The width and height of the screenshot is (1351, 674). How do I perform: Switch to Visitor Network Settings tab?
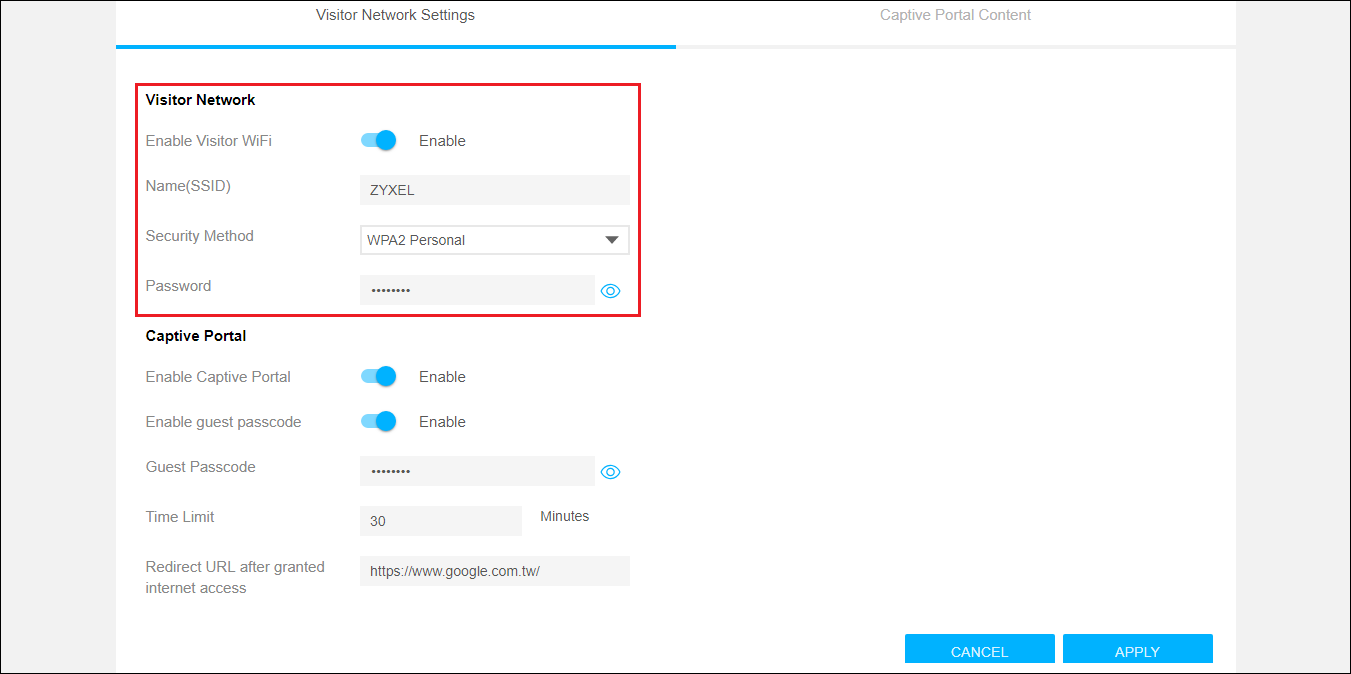(395, 16)
